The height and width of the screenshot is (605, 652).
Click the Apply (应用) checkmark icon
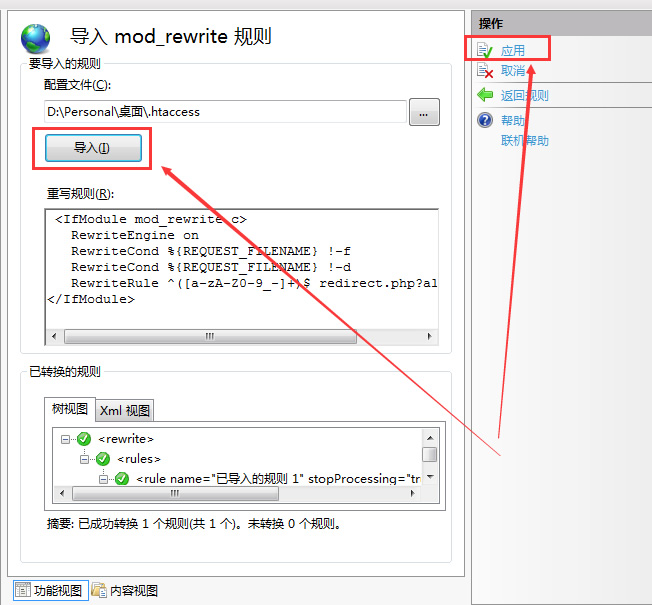point(485,50)
